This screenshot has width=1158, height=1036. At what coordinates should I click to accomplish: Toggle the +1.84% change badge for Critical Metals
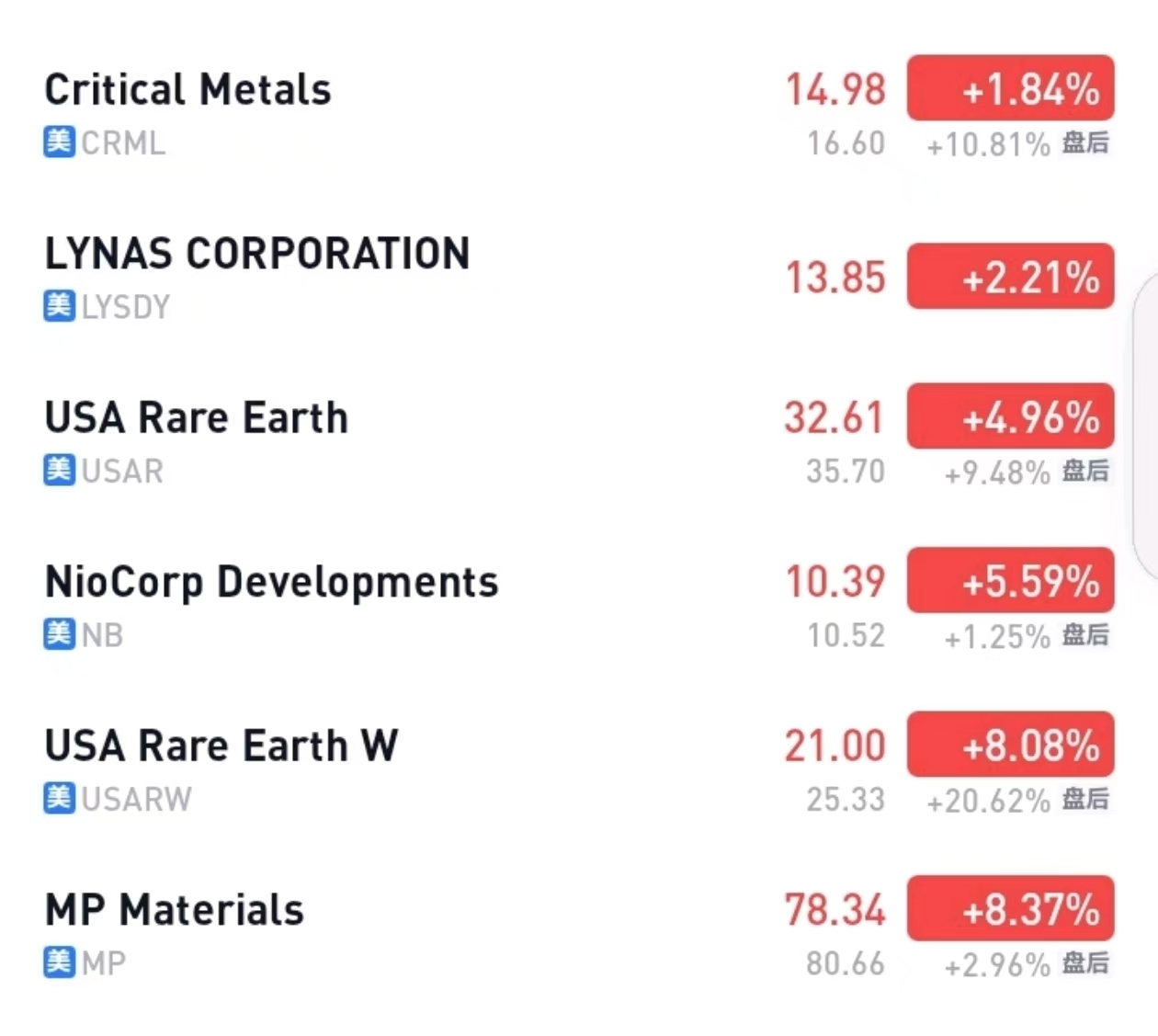pos(1010,88)
